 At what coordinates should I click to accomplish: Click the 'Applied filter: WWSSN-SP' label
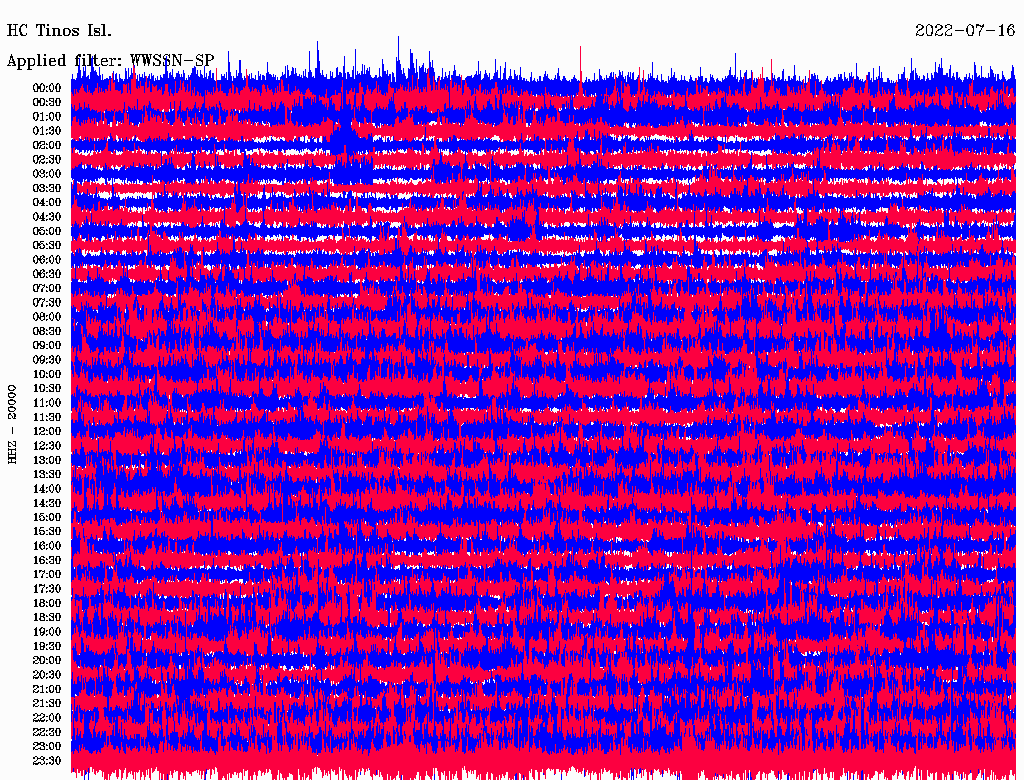(x=110, y=61)
